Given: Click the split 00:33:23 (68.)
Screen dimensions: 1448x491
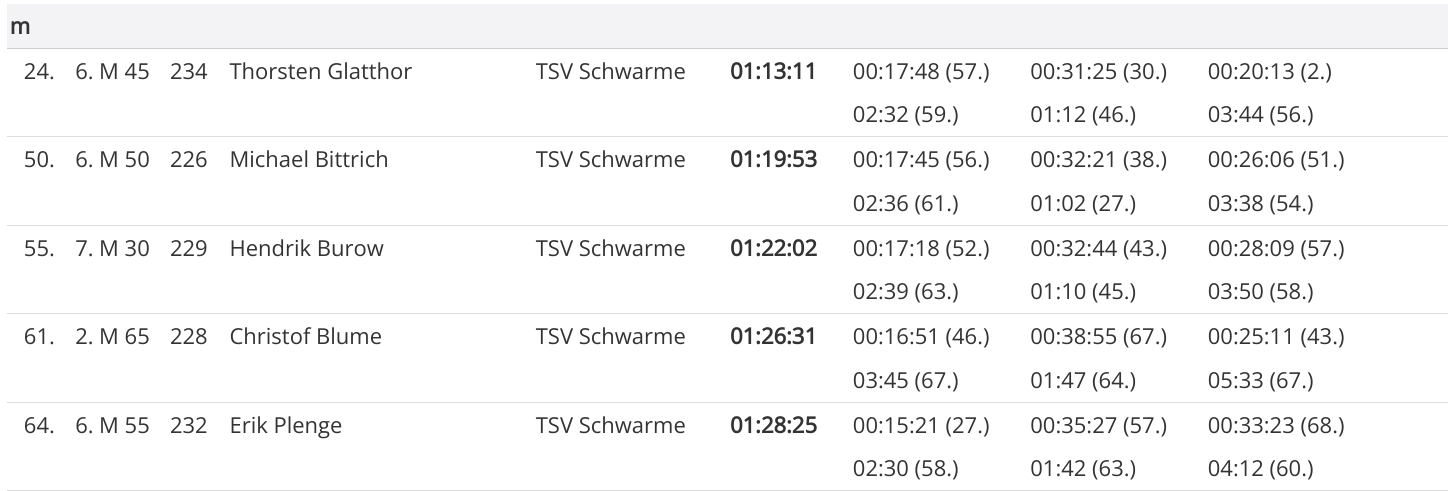Looking at the screenshot, I should click(1276, 425).
